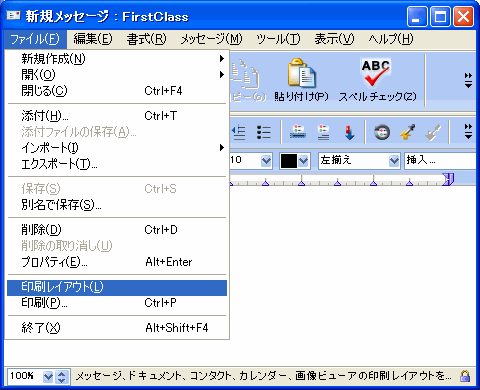
Task: Click the yellow pin/lightning toolbar icon
Action: pos(407,132)
